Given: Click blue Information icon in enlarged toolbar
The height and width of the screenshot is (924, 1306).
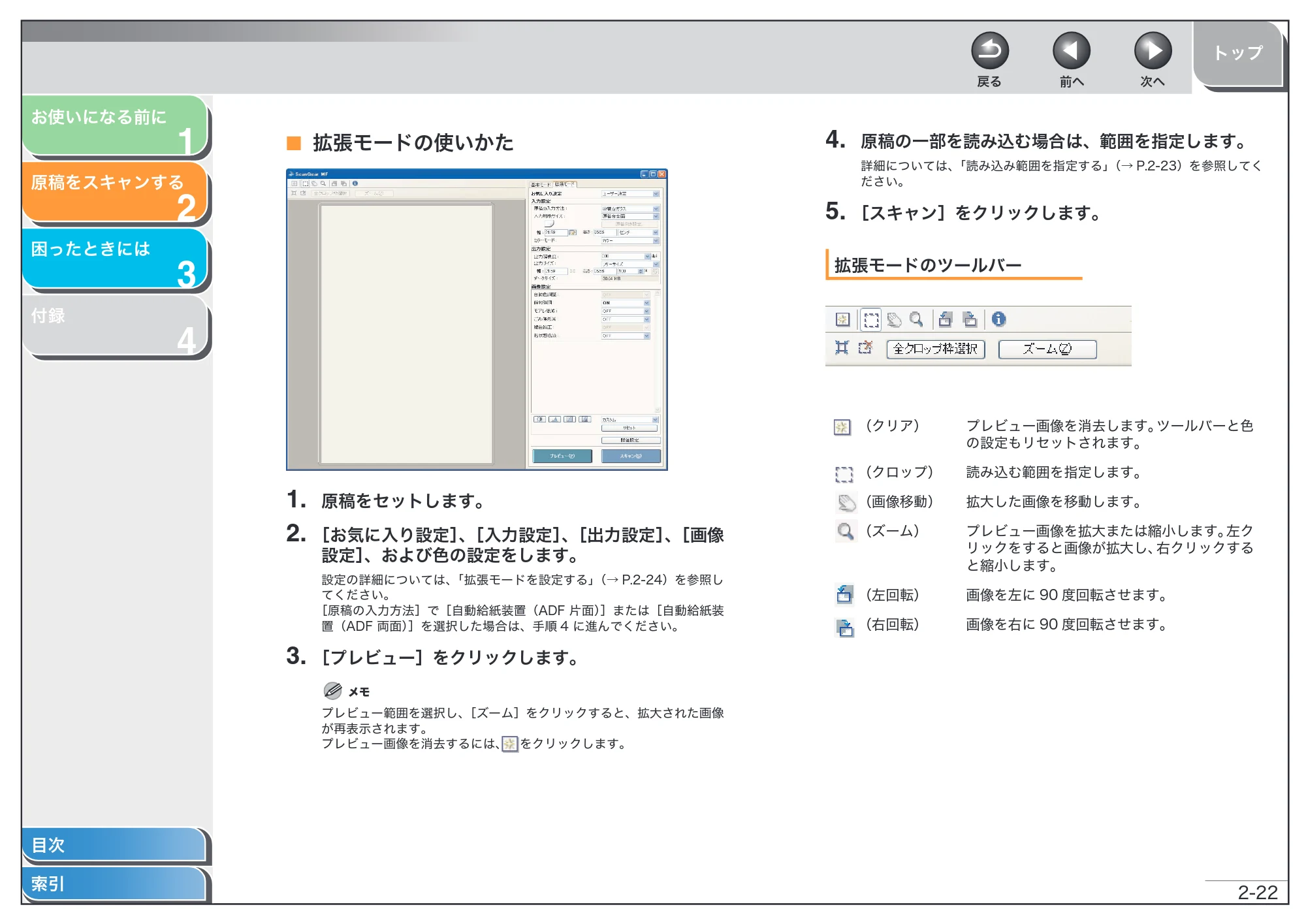Looking at the screenshot, I should point(998,319).
